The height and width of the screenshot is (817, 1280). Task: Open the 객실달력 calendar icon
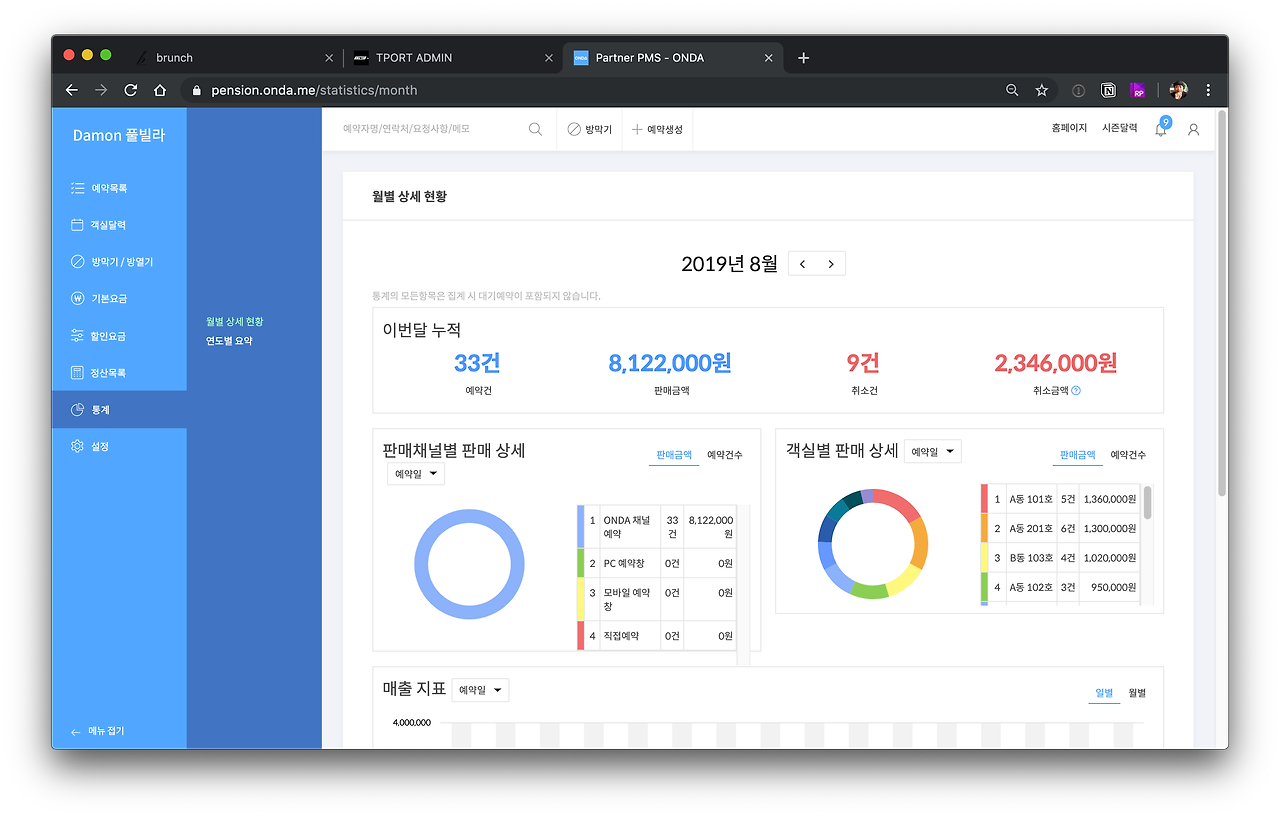coord(77,225)
